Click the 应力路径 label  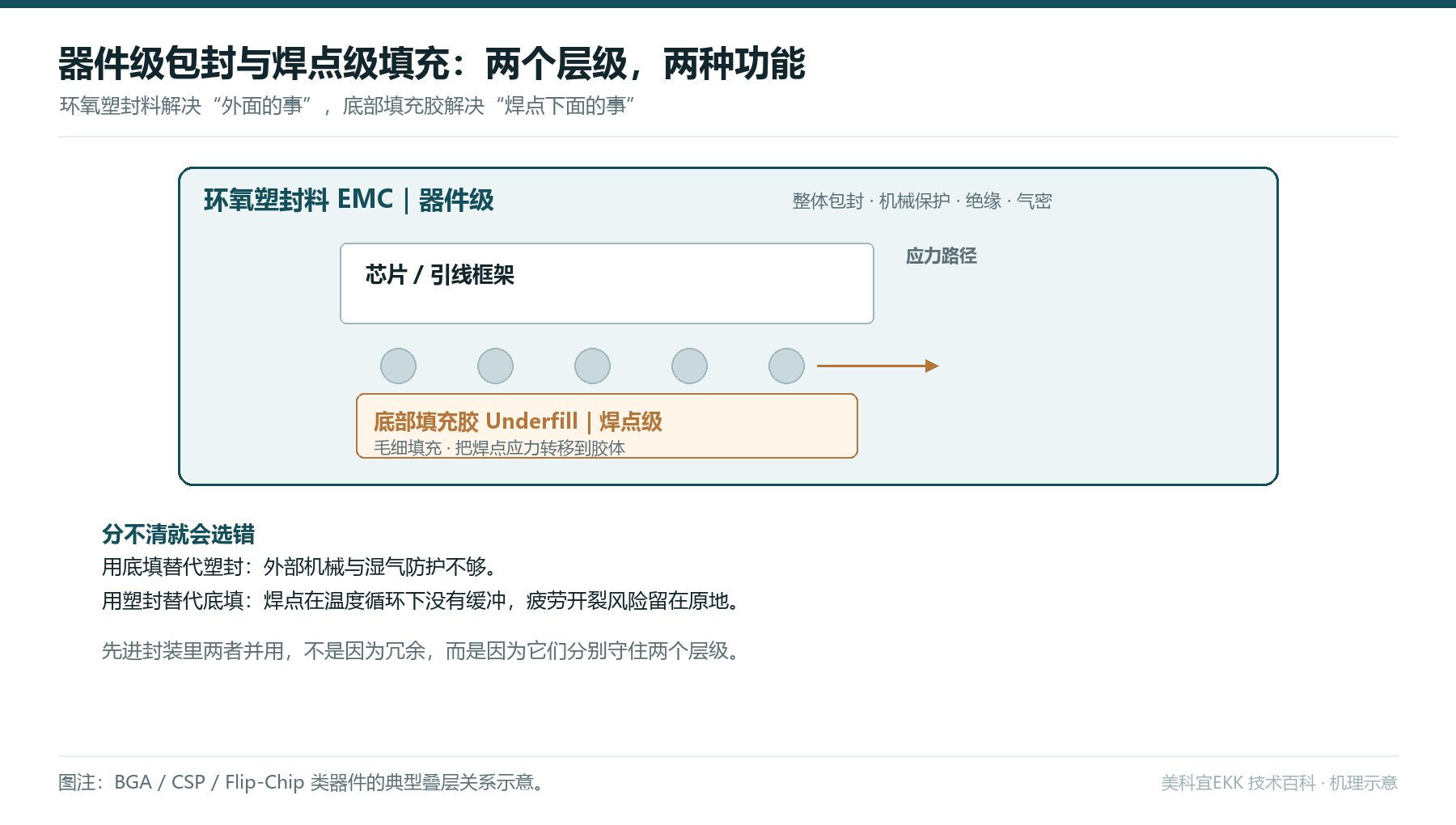click(941, 256)
